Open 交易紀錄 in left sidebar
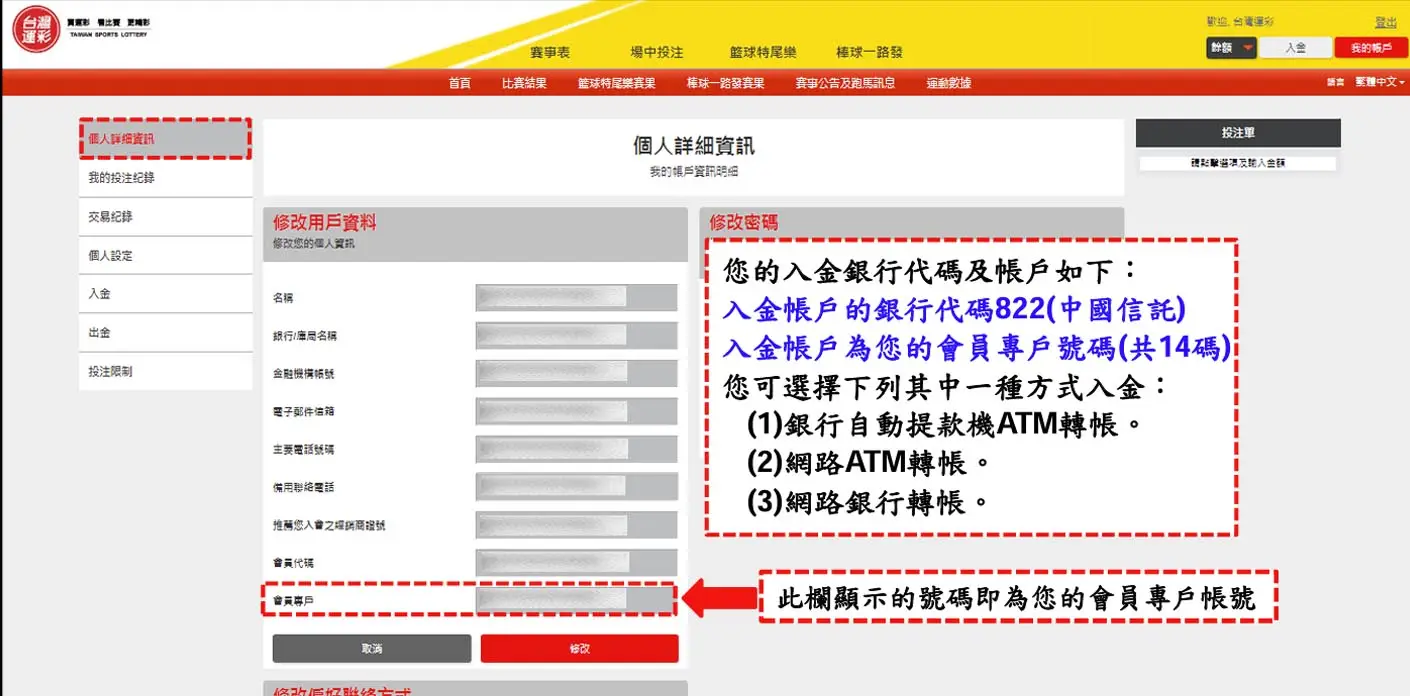1410x696 pixels. click(110, 217)
